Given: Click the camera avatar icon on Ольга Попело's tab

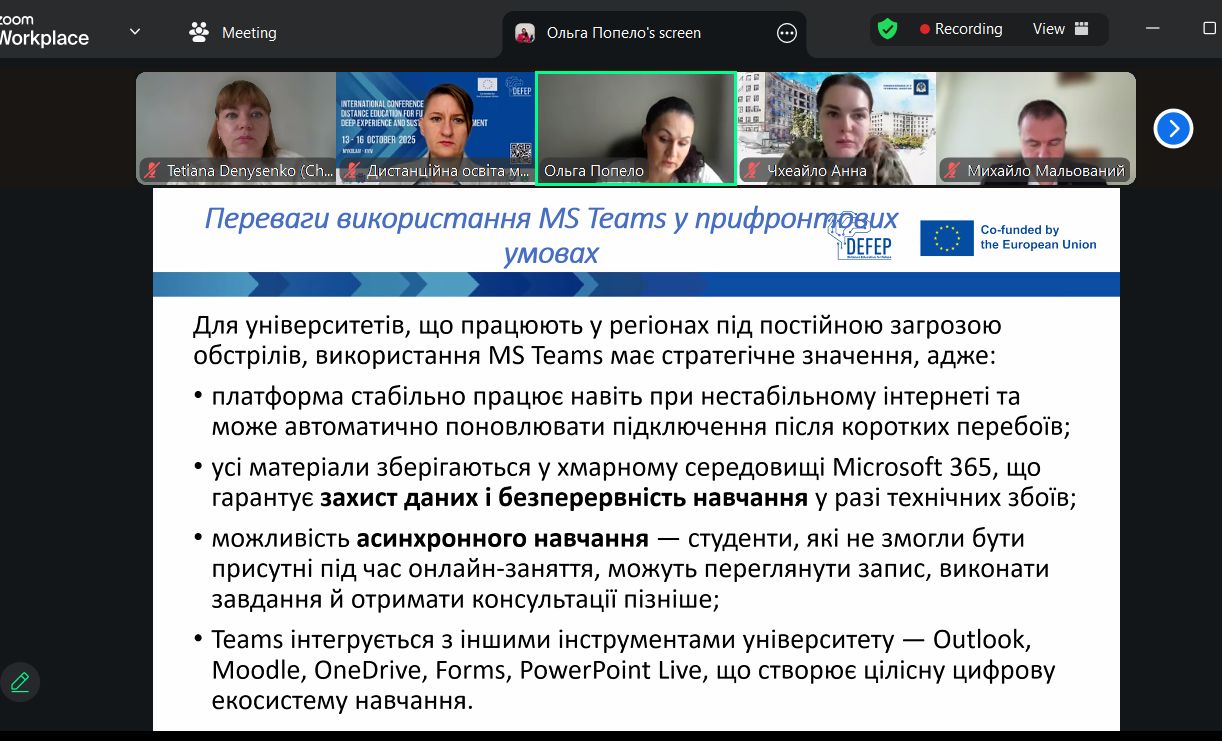Looking at the screenshot, I should (x=527, y=32).
